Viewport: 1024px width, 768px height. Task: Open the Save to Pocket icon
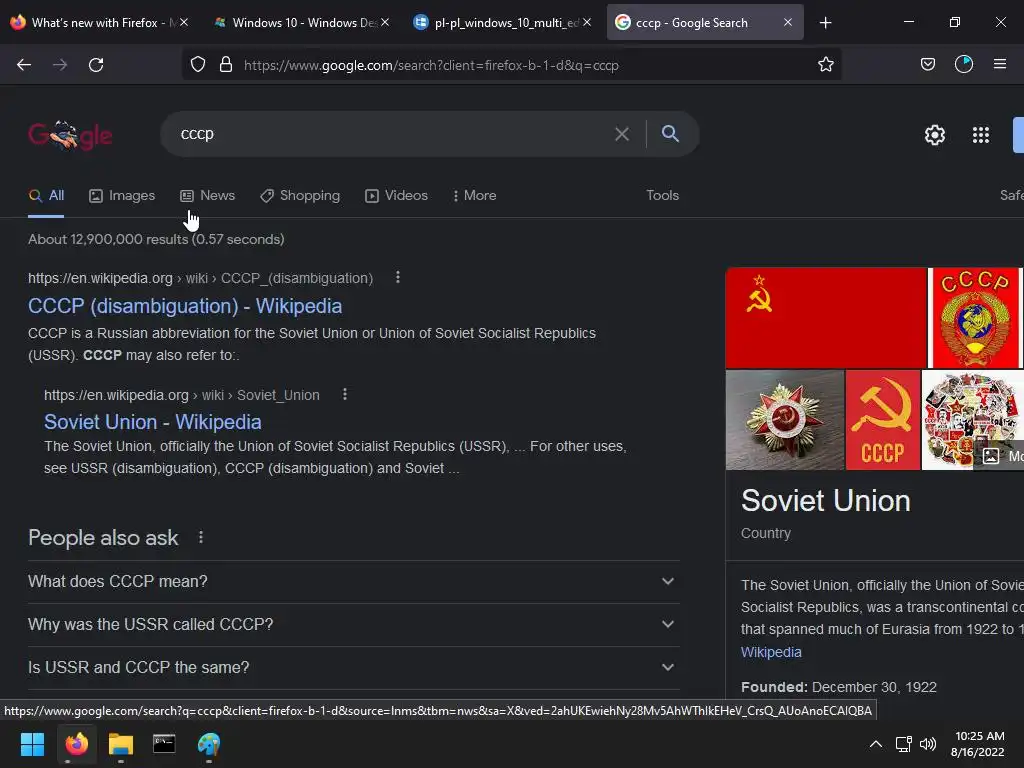pyautogui.click(x=927, y=65)
